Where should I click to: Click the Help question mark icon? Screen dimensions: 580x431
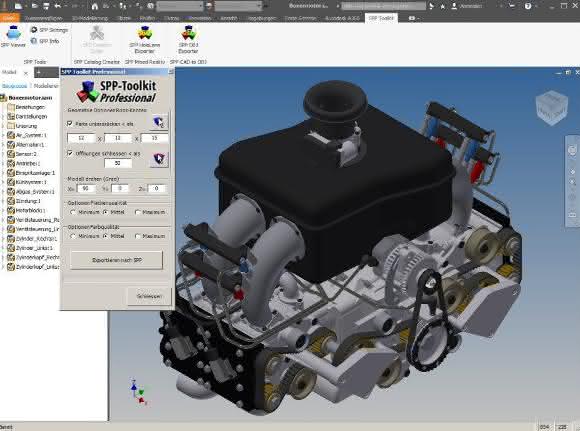point(528,6)
